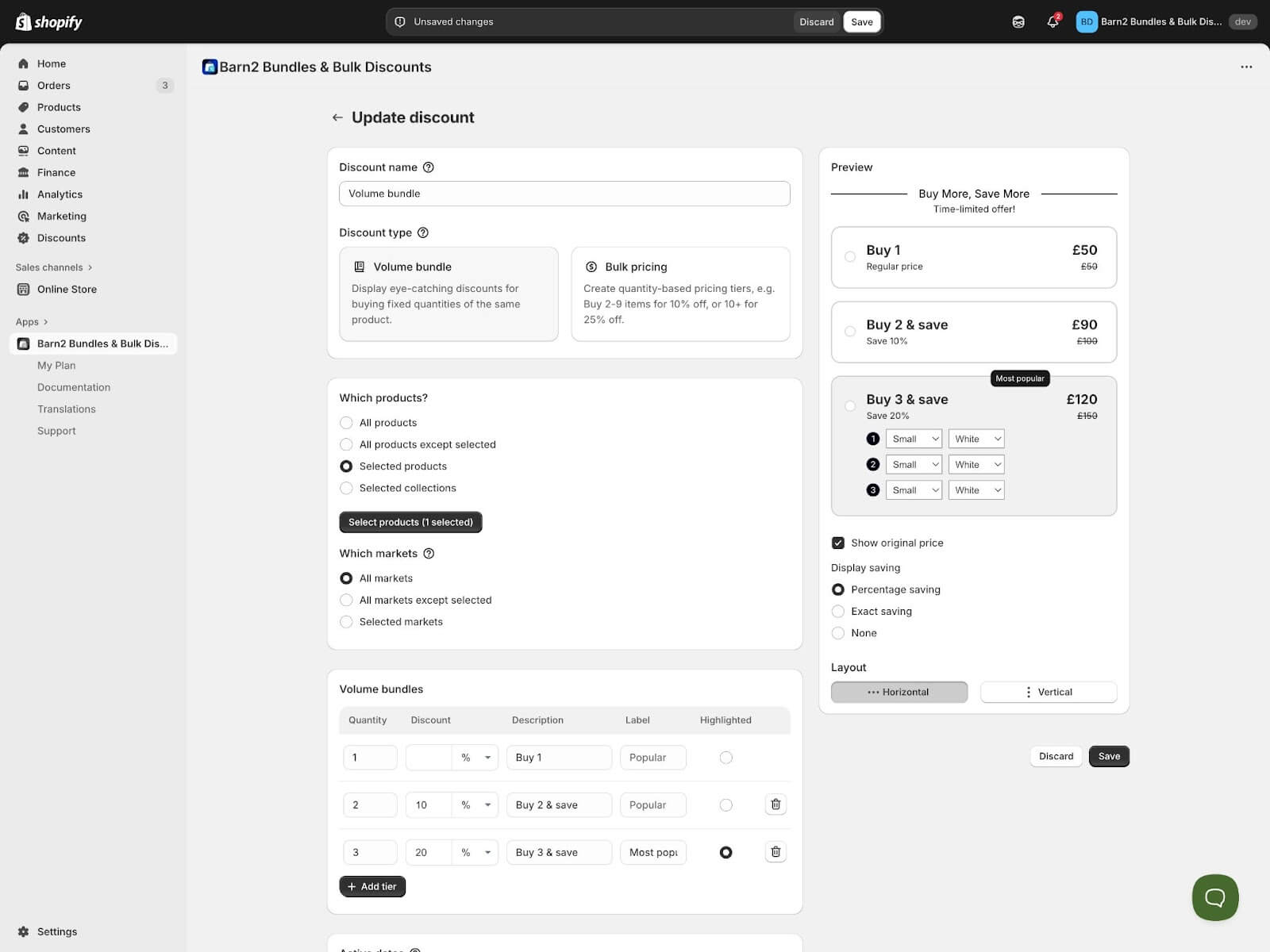Click the help icon next to Discount name
The image size is (1270, 952).
[429, 167]
